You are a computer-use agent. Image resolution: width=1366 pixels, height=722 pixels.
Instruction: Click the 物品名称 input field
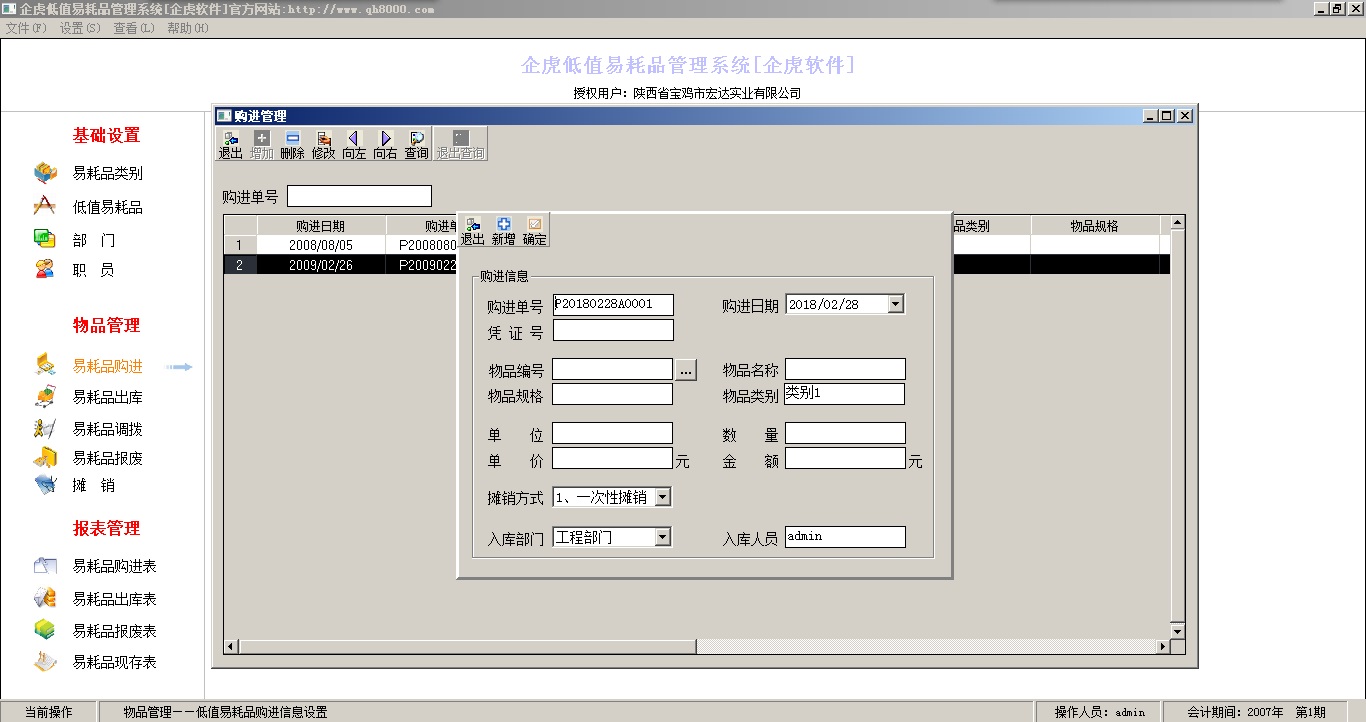point(845,370)
